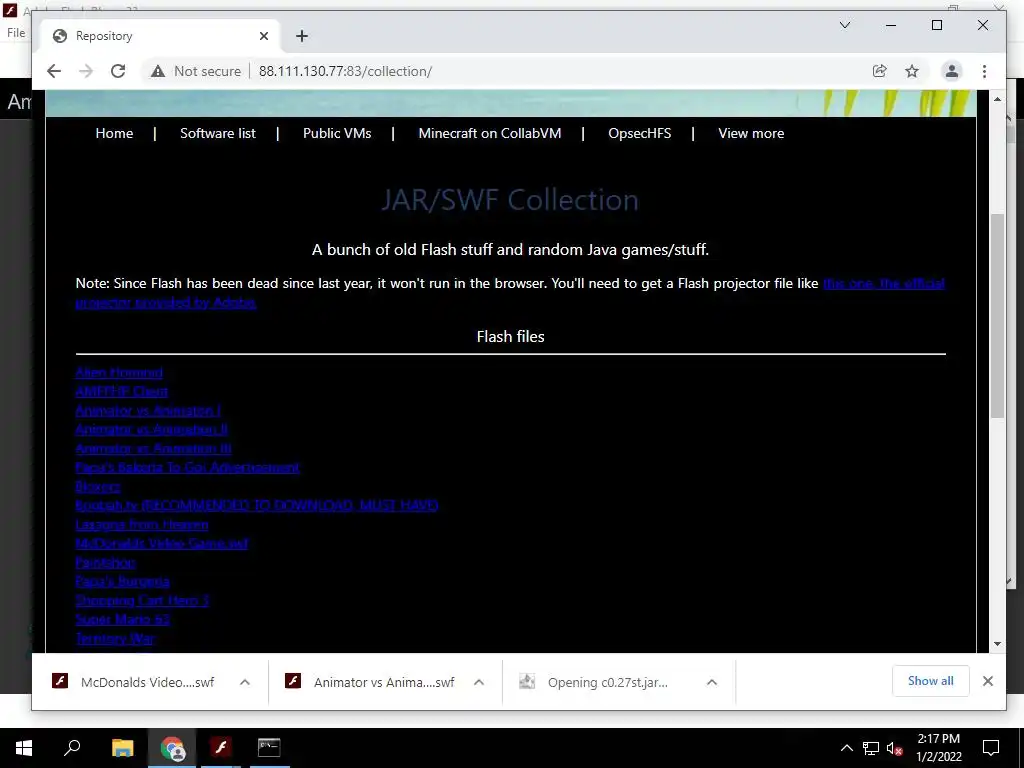Screen dimensions: 1024x768
Task: Open McDonalds Video Game.swf link
Action: tap(162, 543)
